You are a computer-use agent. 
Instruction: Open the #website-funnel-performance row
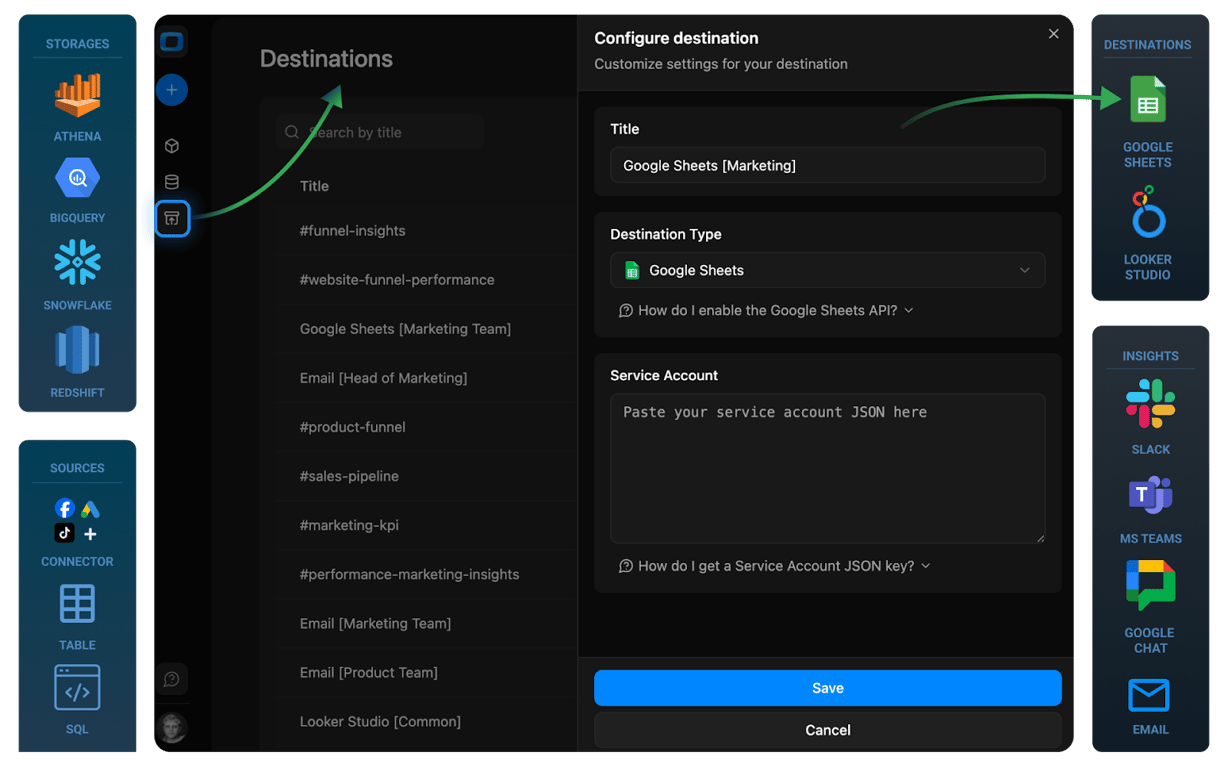tap(427, 280)
